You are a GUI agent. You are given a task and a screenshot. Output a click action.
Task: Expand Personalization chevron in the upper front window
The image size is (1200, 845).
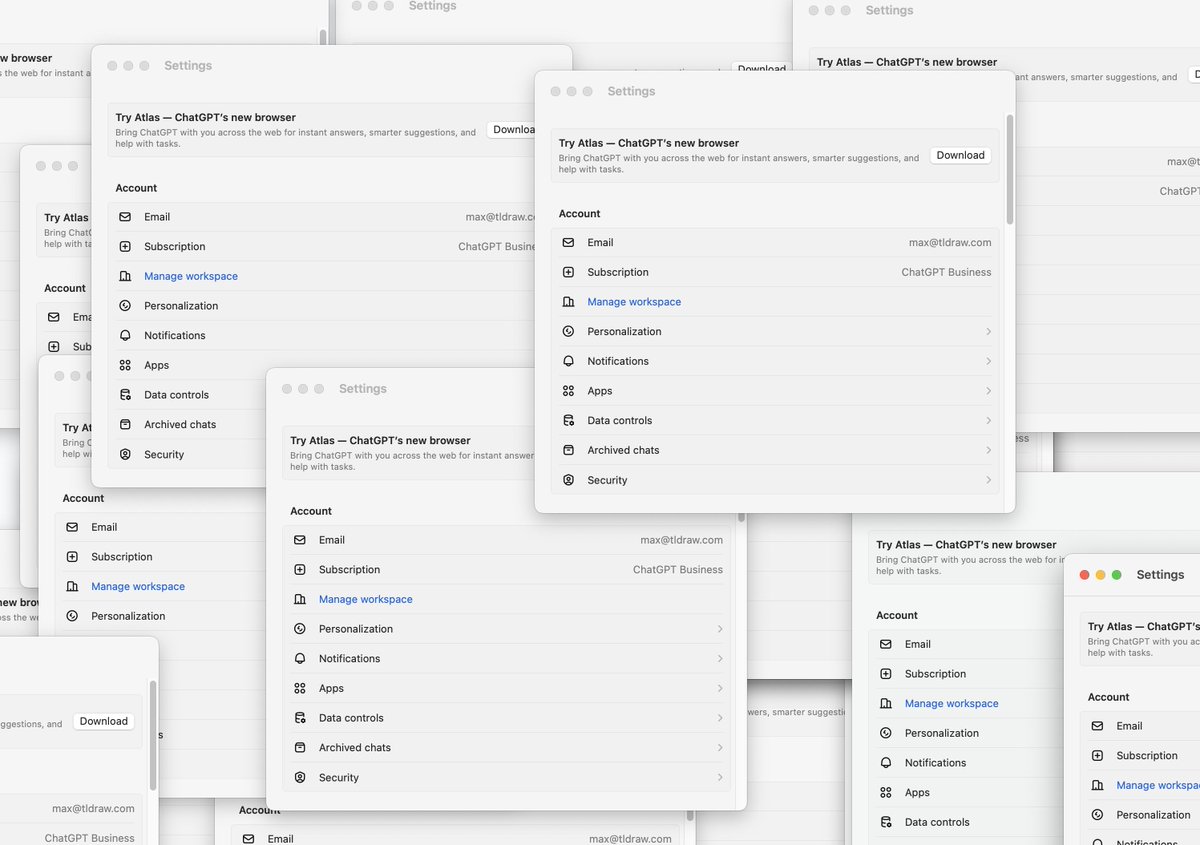(x=988, y=331)
